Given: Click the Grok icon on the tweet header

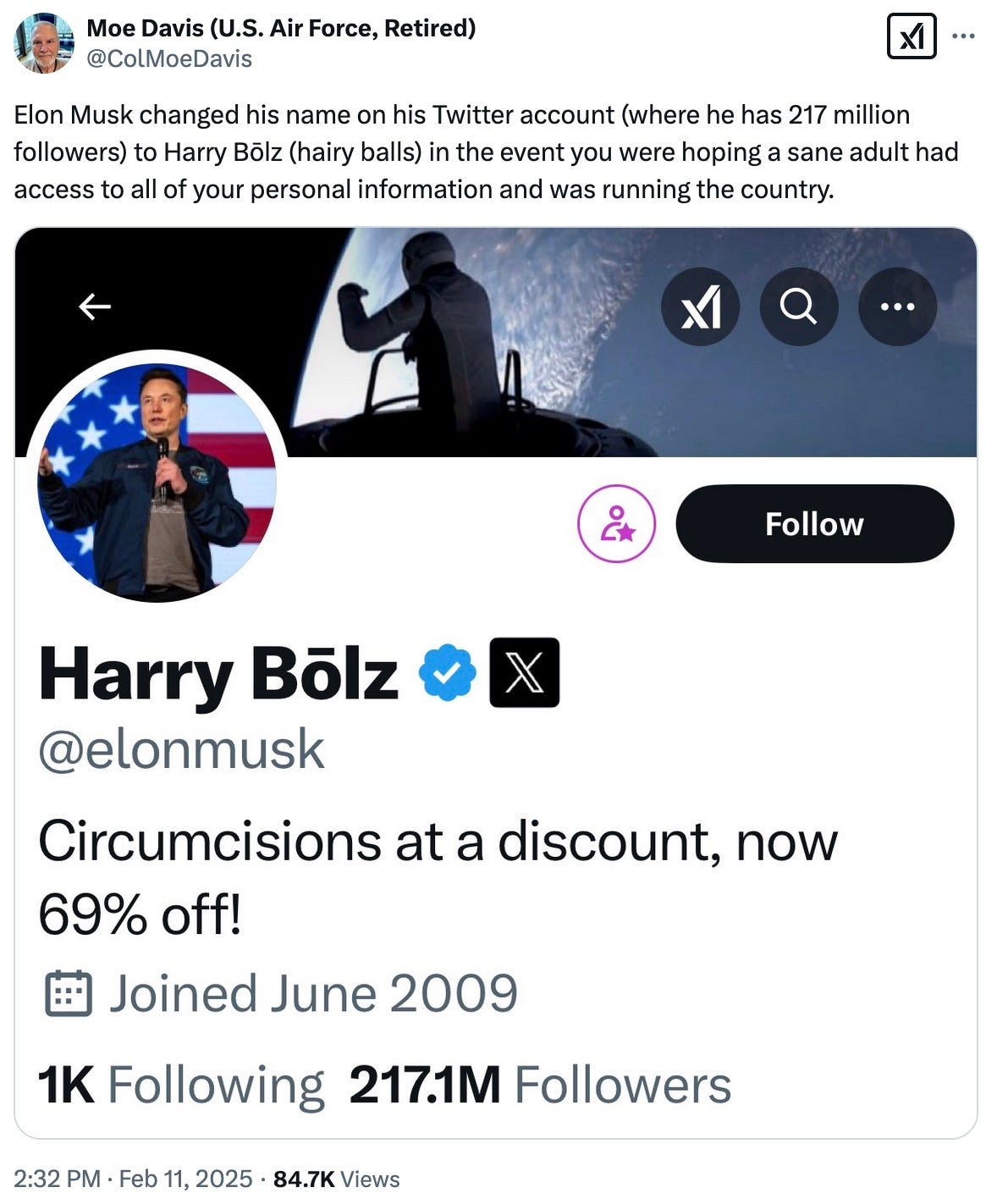Looking at the screenshot, I should coord(912,36).
